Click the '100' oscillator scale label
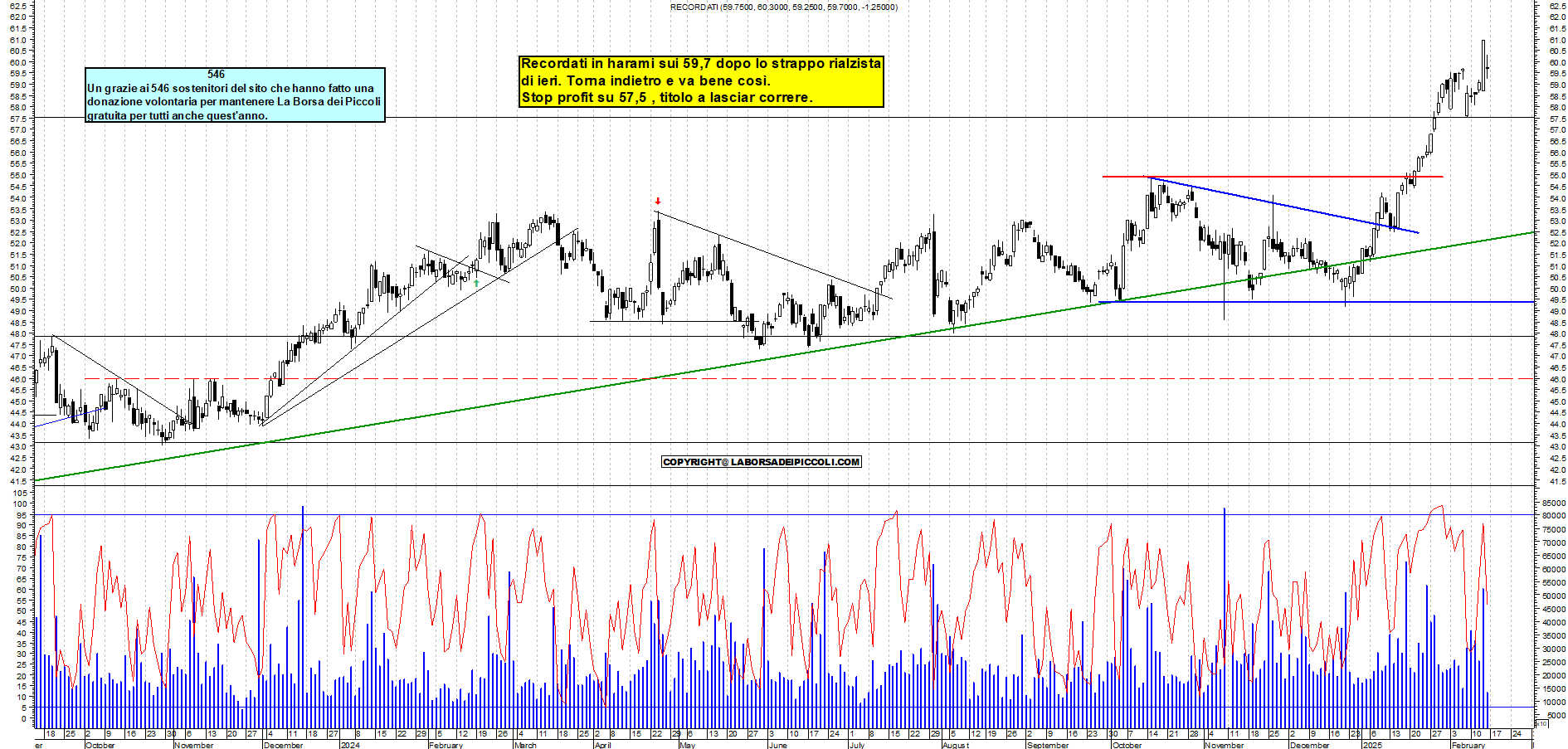This screenshot has width=1568, height=749. (x=20, y=504)
